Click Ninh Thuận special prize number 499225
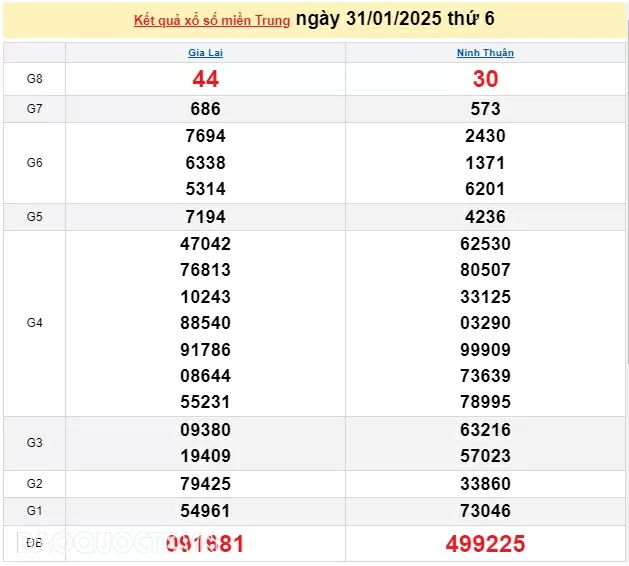Screen dimensions: 629x566 point(485,544)
